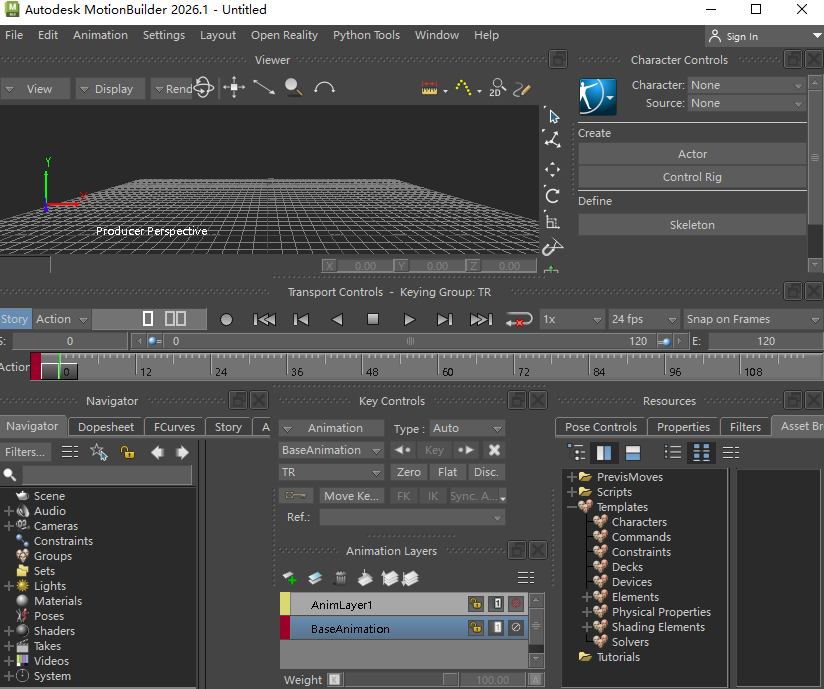Open Snap on Frames dropdown
The height and width of the screenshot is (689, 824).
click(753, 319)
